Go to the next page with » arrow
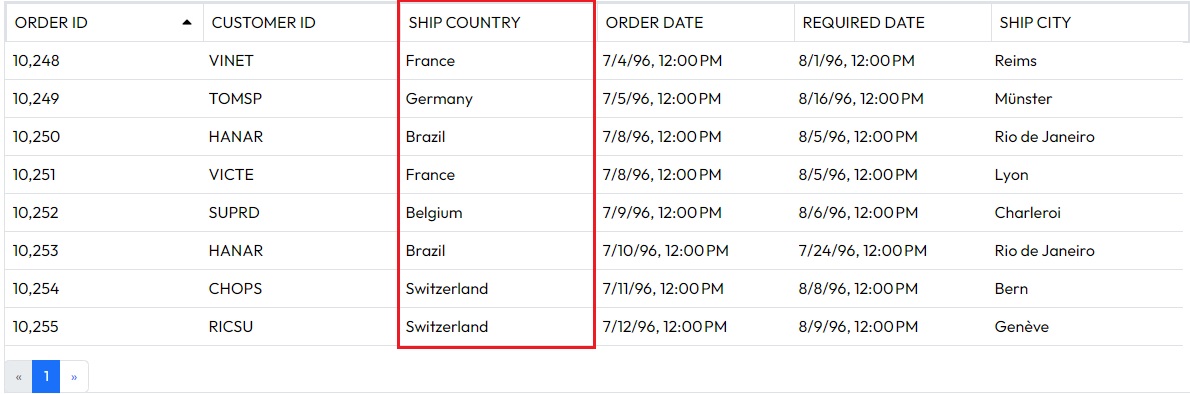This screenshot has height=394, width=1190. (x=74, y=377)
